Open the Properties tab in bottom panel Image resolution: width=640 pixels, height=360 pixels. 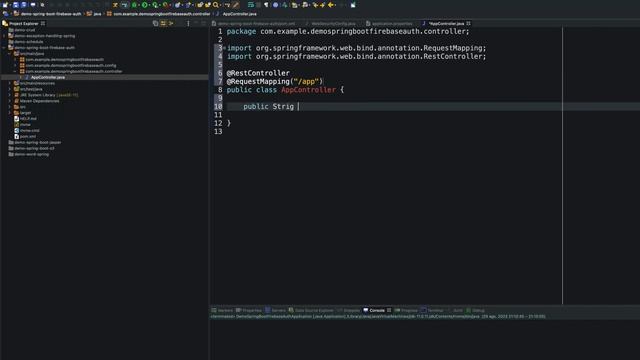(x=249, y=311)
